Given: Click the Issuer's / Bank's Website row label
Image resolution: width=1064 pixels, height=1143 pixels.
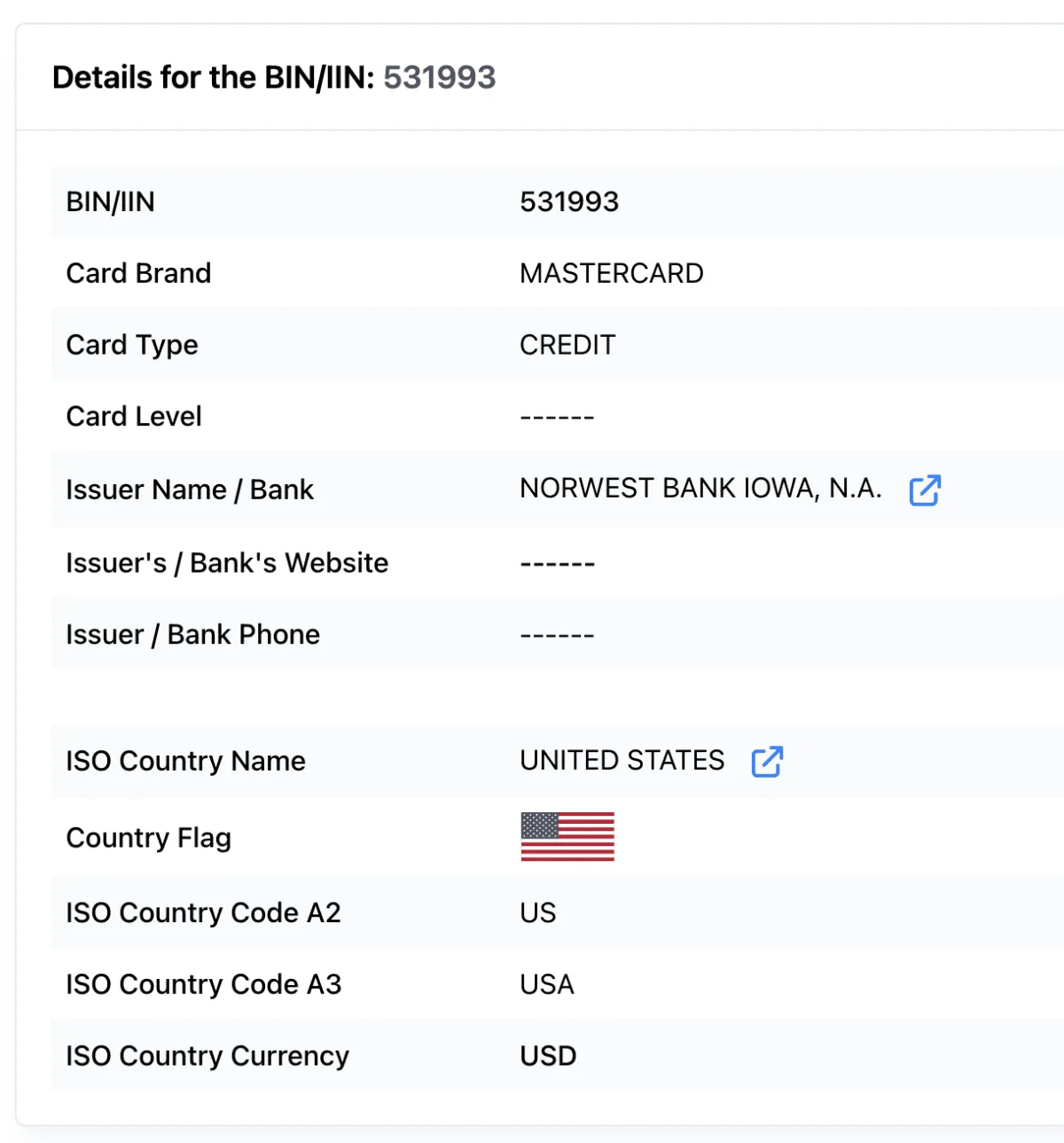Looking at the screenshot, I should [x=227, y=563].
